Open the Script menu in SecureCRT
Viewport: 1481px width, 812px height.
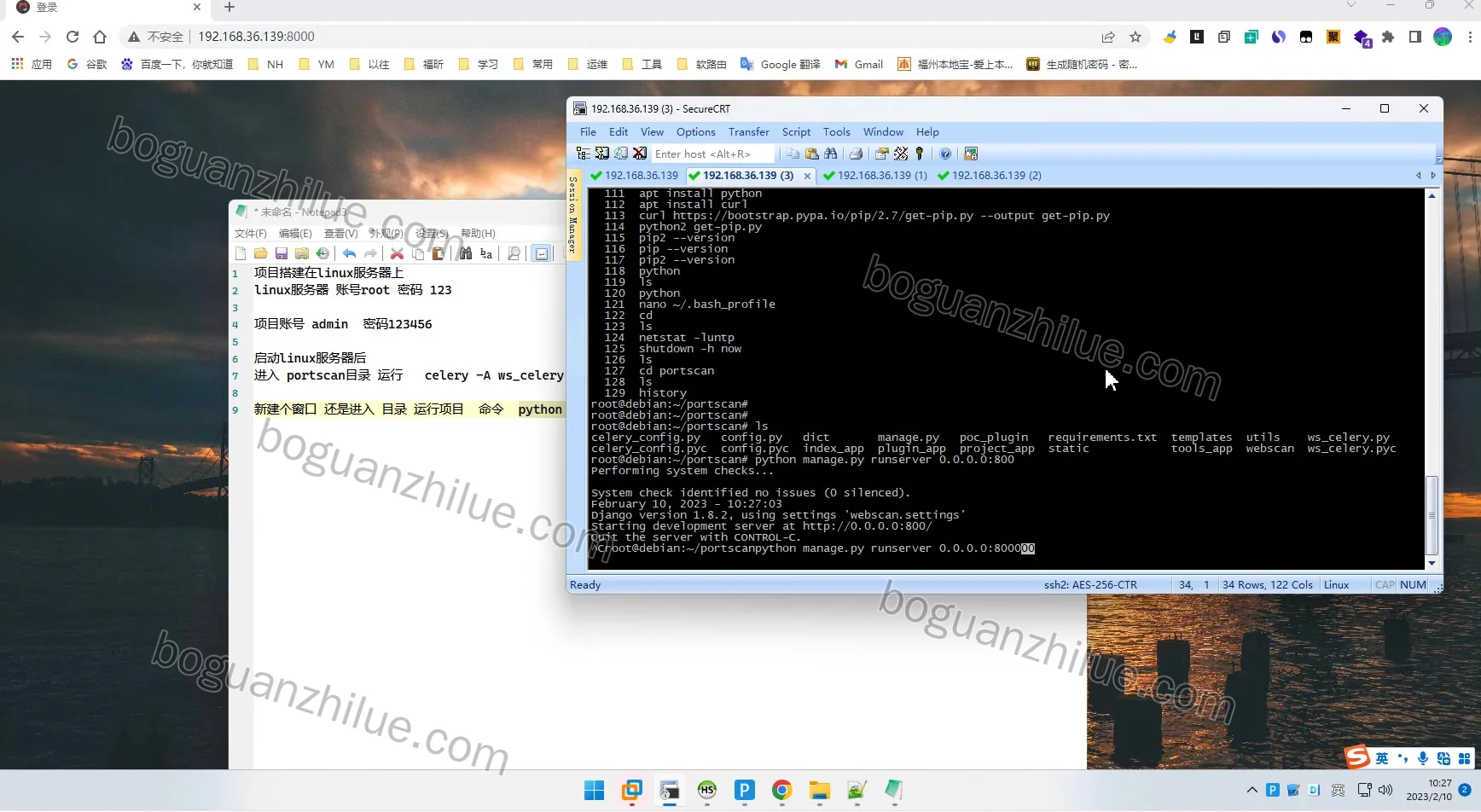(796, 132)
